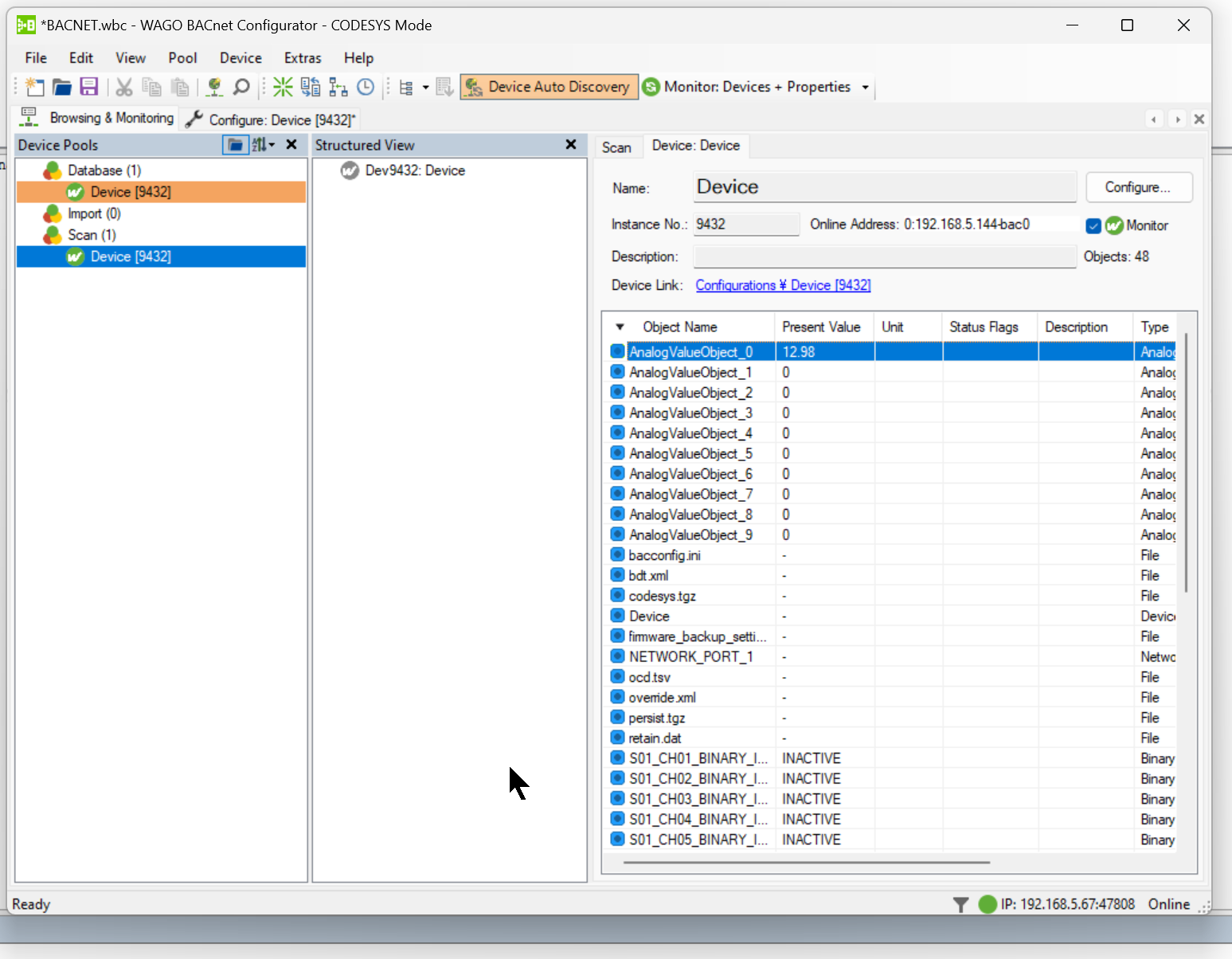Screen dimensions: 1232x959
Task: Click the list download toolbar icon
Action: click(444, 87)
